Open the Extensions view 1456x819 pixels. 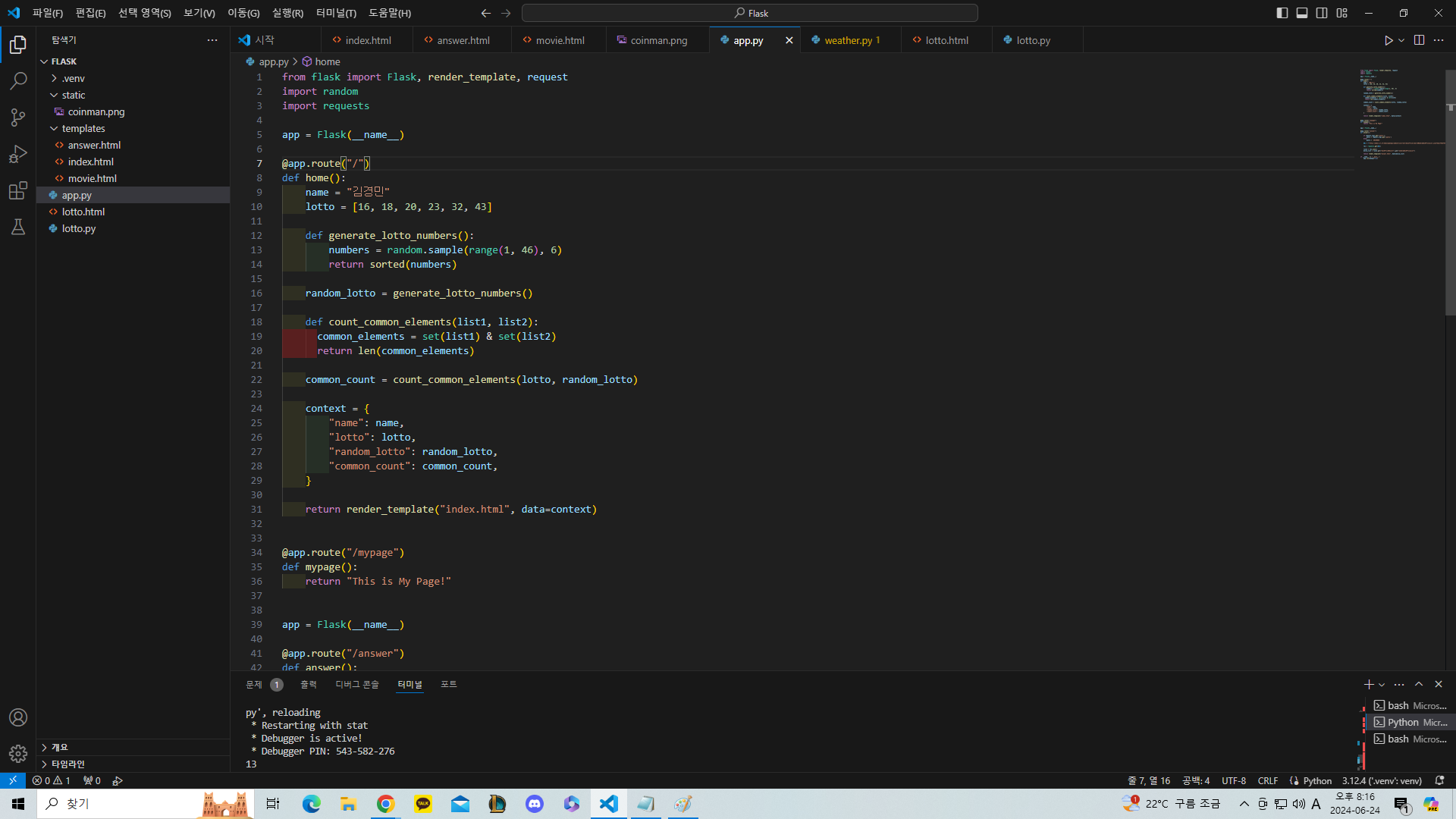[x=18, y=190]
